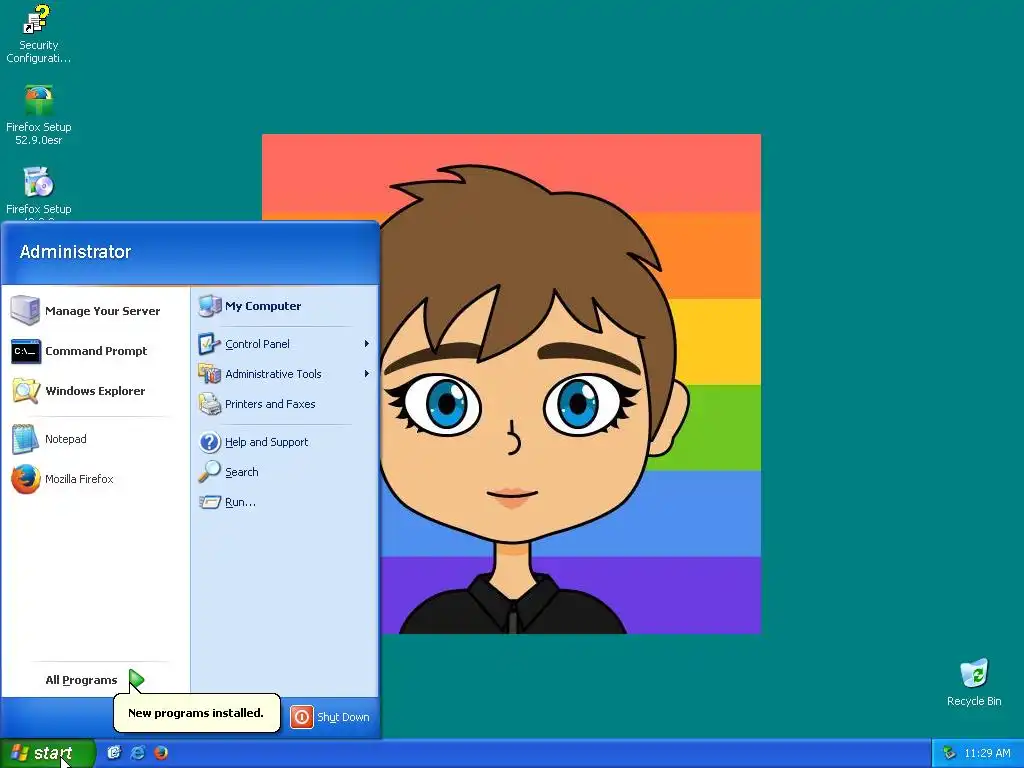Open Notepad menu entry

tap(95, 439)
